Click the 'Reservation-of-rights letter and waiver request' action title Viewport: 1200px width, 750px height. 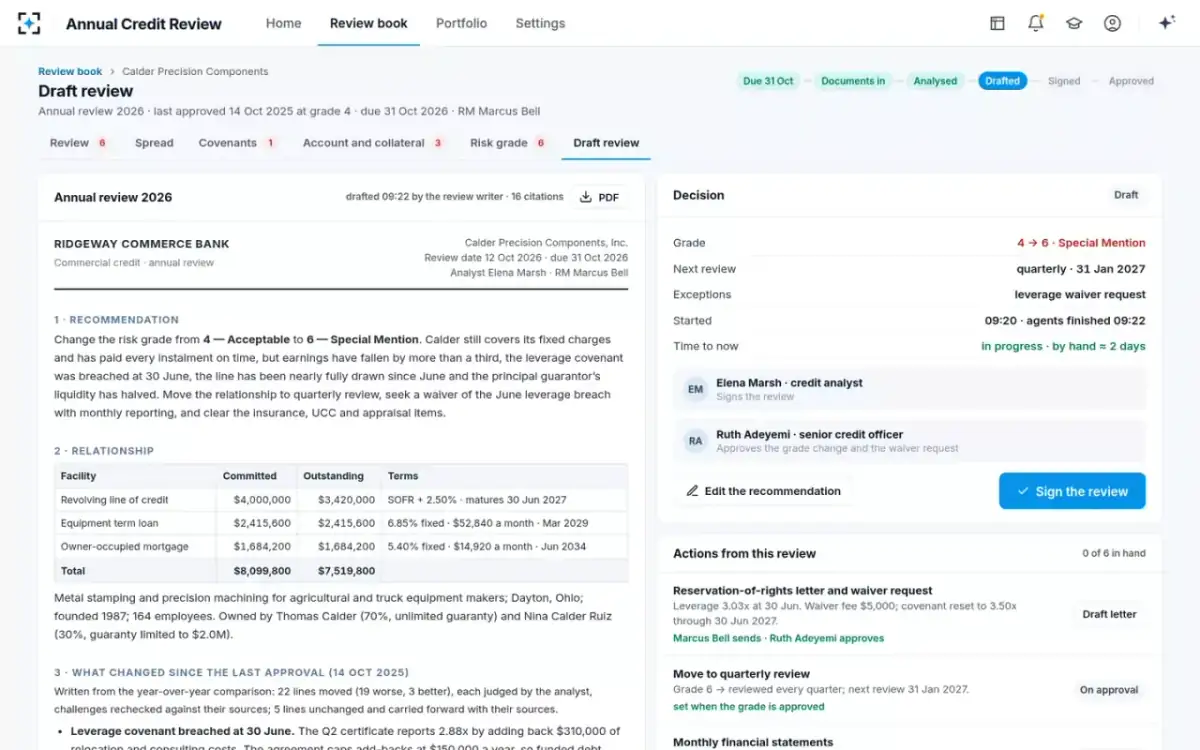coord(803,591)
